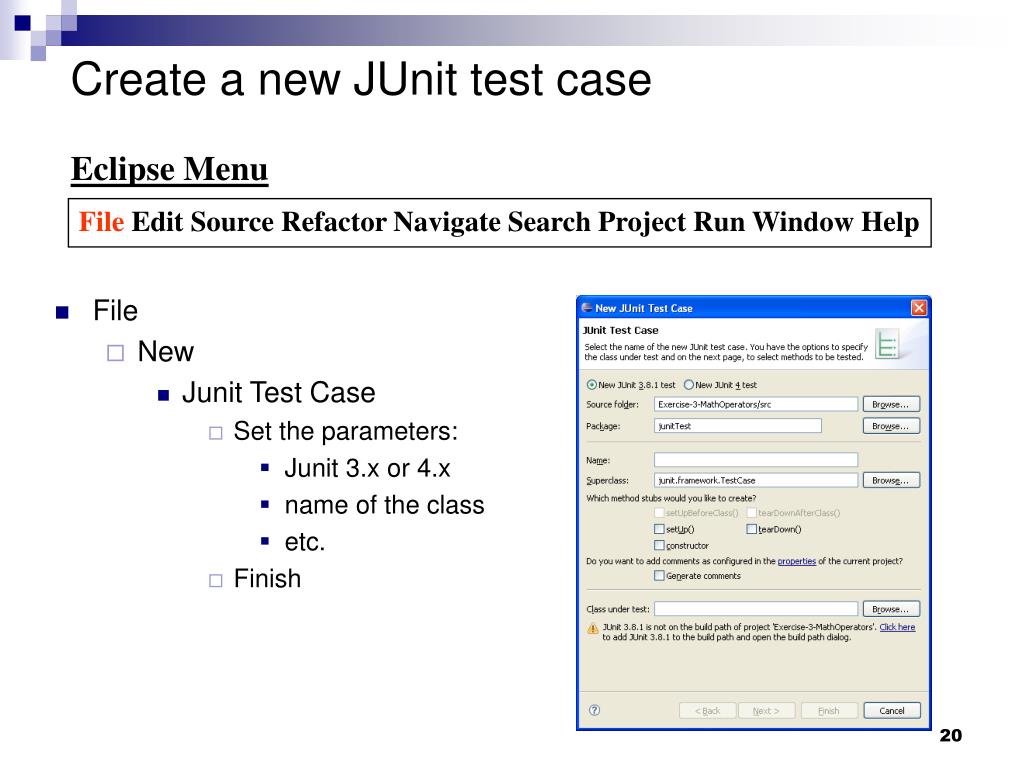Click the 'New' sub-bullet on the slide
The height and width of the screenshot is (768, 1024).
(x=165, y=351)
